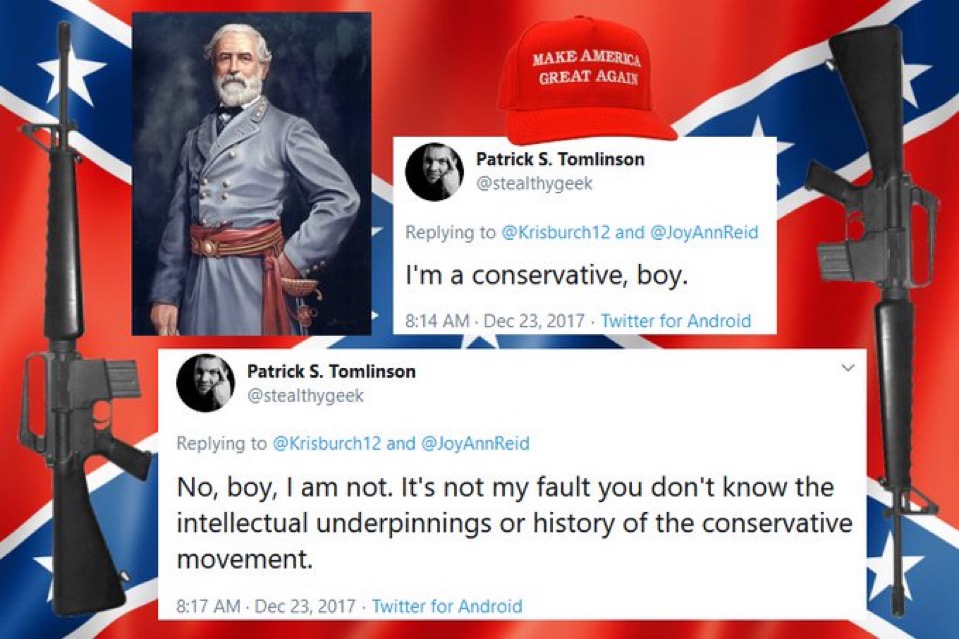Image resolution: width=959 pixels, height=639 pixels.
Task: Click the profile avatar on the 8:17 AM tweet
Action: (x=206, y=383)
